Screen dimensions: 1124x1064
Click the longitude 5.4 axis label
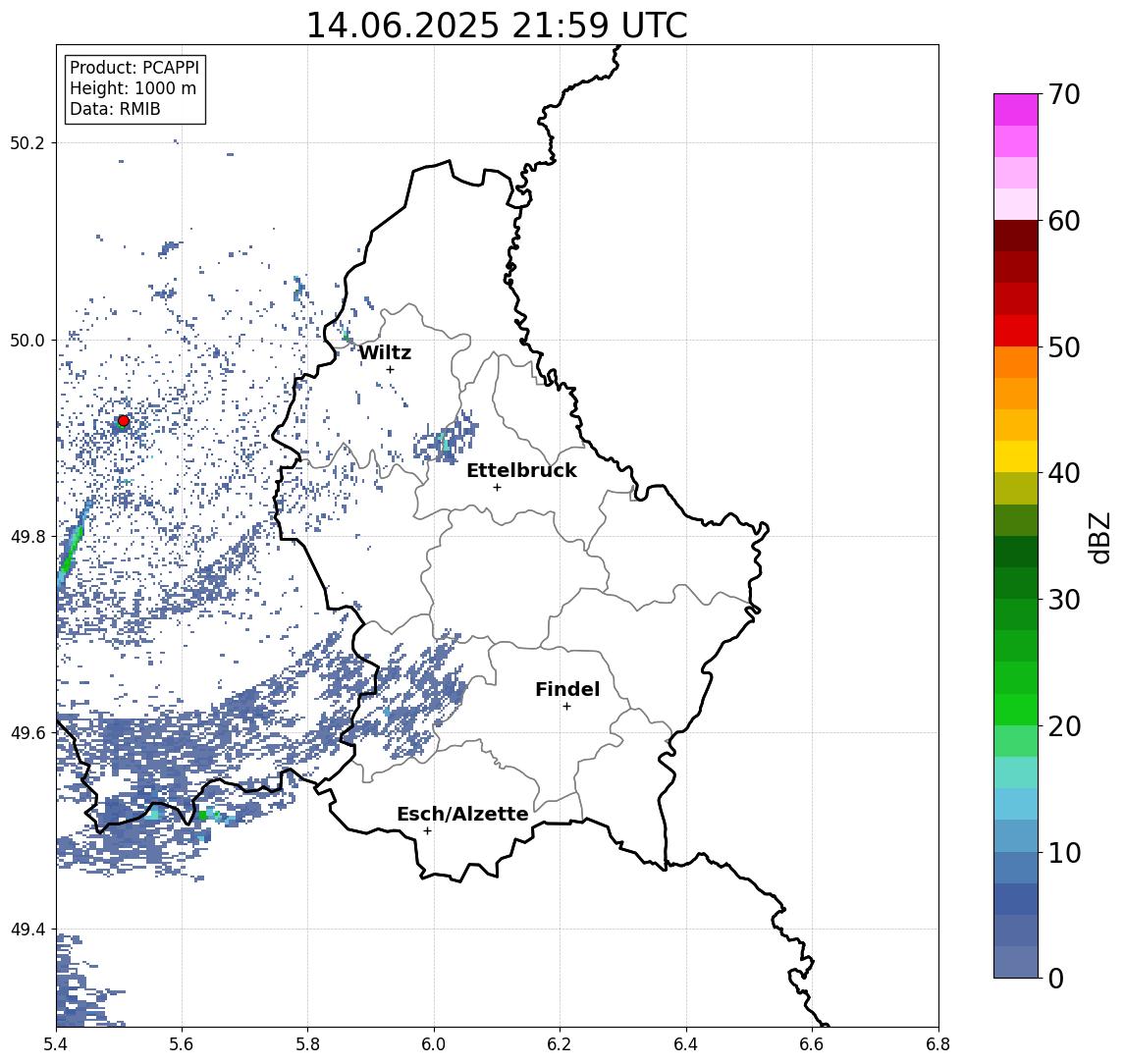click(56, 1044)
